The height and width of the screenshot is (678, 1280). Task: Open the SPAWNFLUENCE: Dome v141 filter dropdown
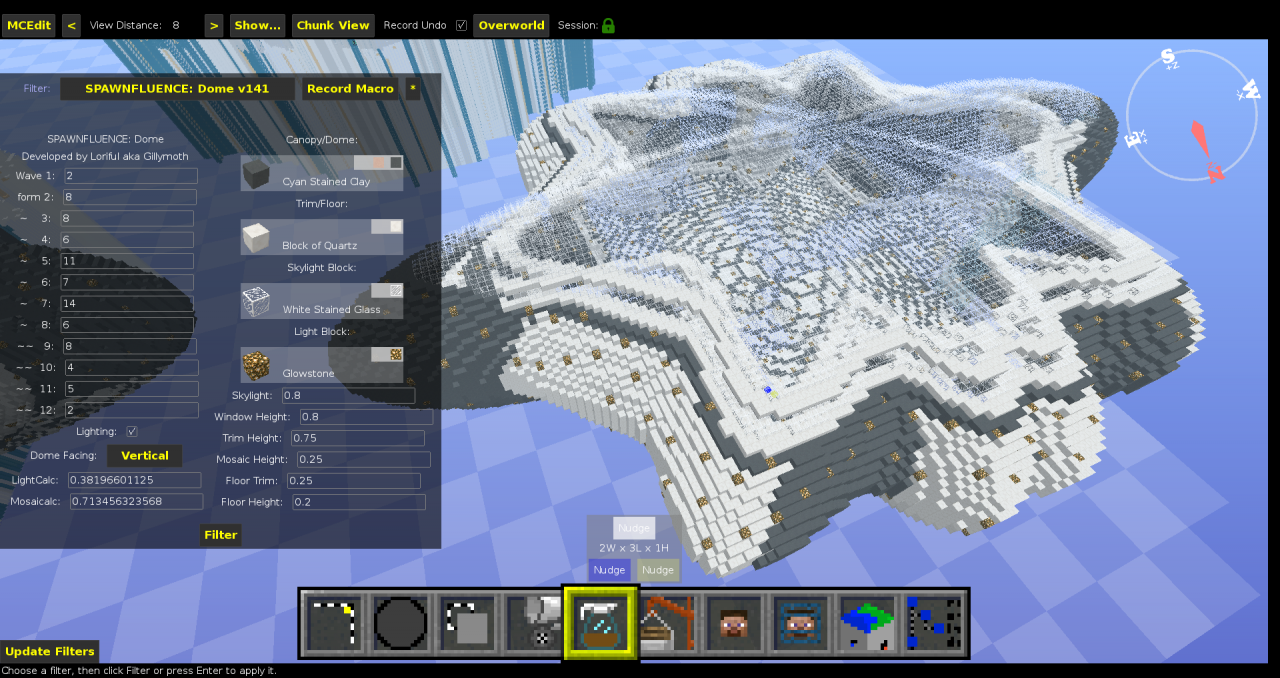point(176,88)
